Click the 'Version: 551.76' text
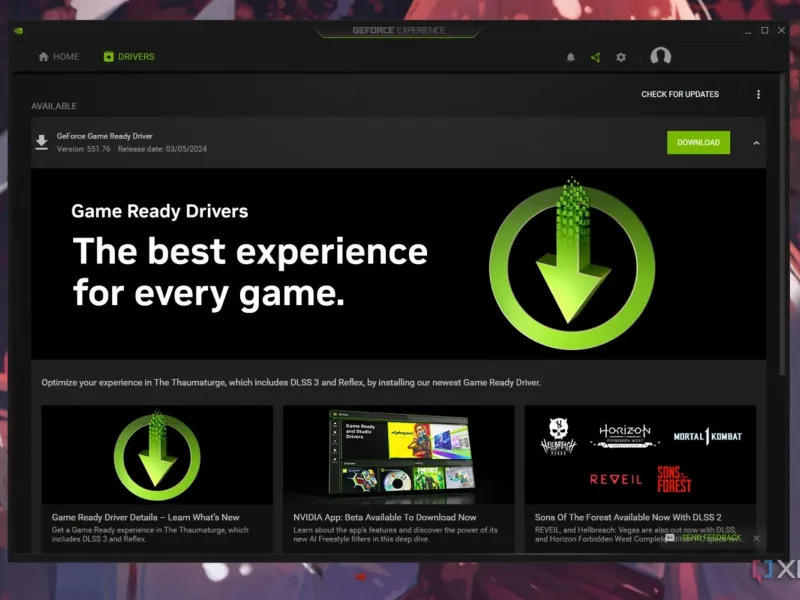The width and height of the screenshot is (800, 600). pos(84,149)
